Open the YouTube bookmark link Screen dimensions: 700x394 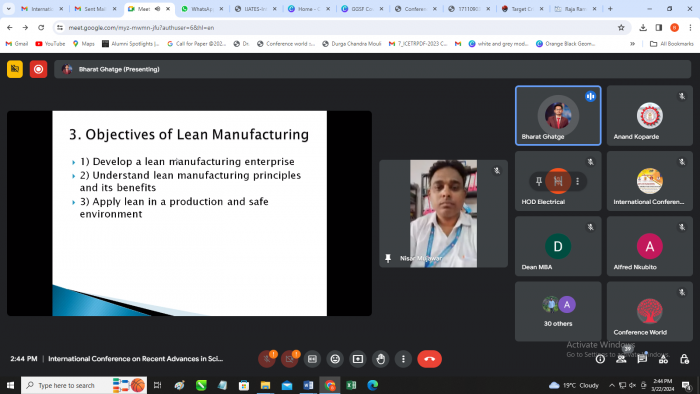[50, 44]
